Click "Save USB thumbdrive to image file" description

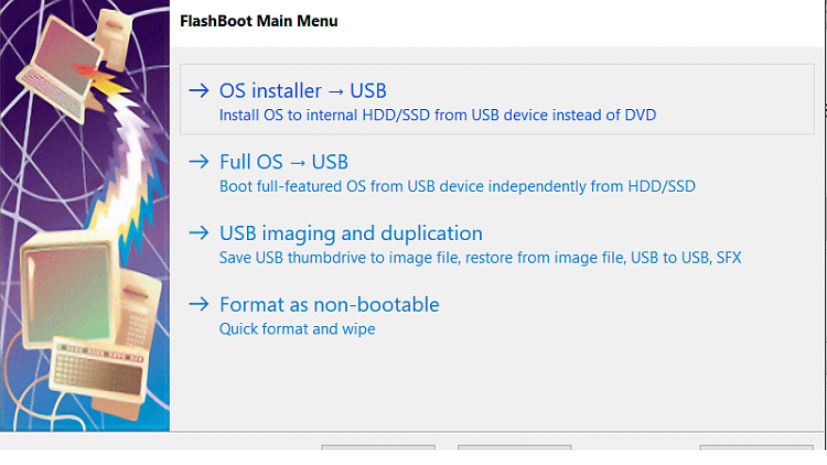pyautogui.click(x=480, y=257)
